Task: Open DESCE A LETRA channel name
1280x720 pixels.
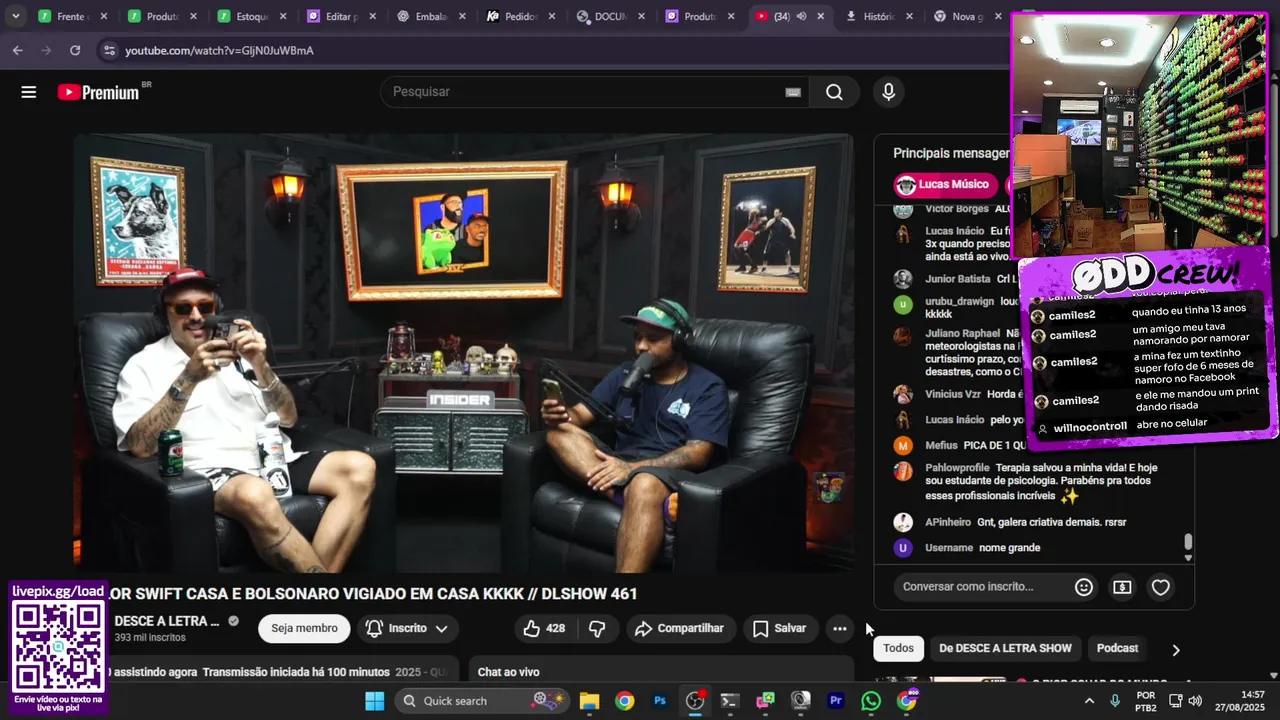Action: pyautogui.click(x=166, y=621)
